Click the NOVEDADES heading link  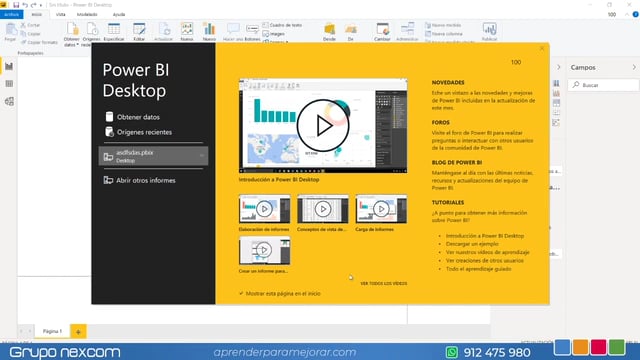(x=448, y=82)
